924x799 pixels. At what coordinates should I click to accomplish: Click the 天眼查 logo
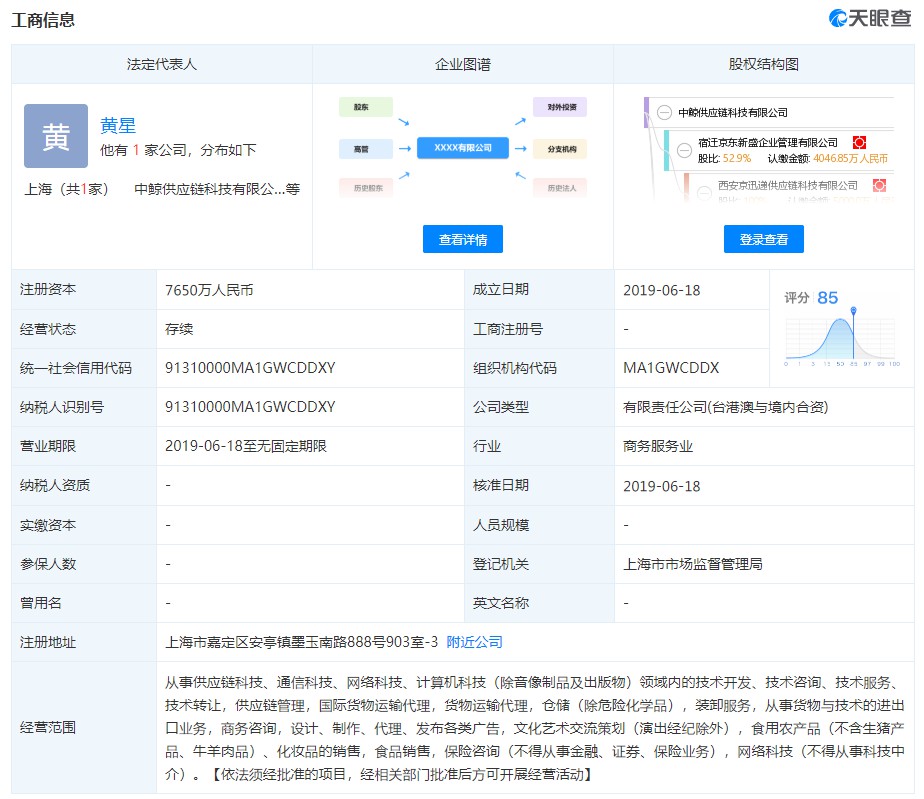pyautogui.click(x=869, y=18)
